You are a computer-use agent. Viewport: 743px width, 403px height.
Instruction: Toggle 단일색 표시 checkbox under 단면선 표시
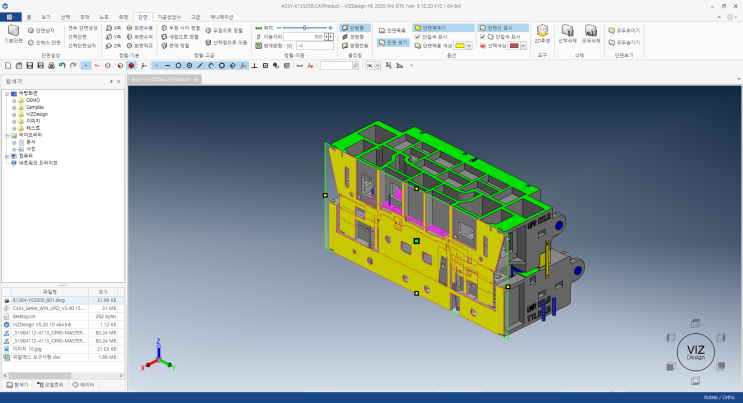(482, 37)
